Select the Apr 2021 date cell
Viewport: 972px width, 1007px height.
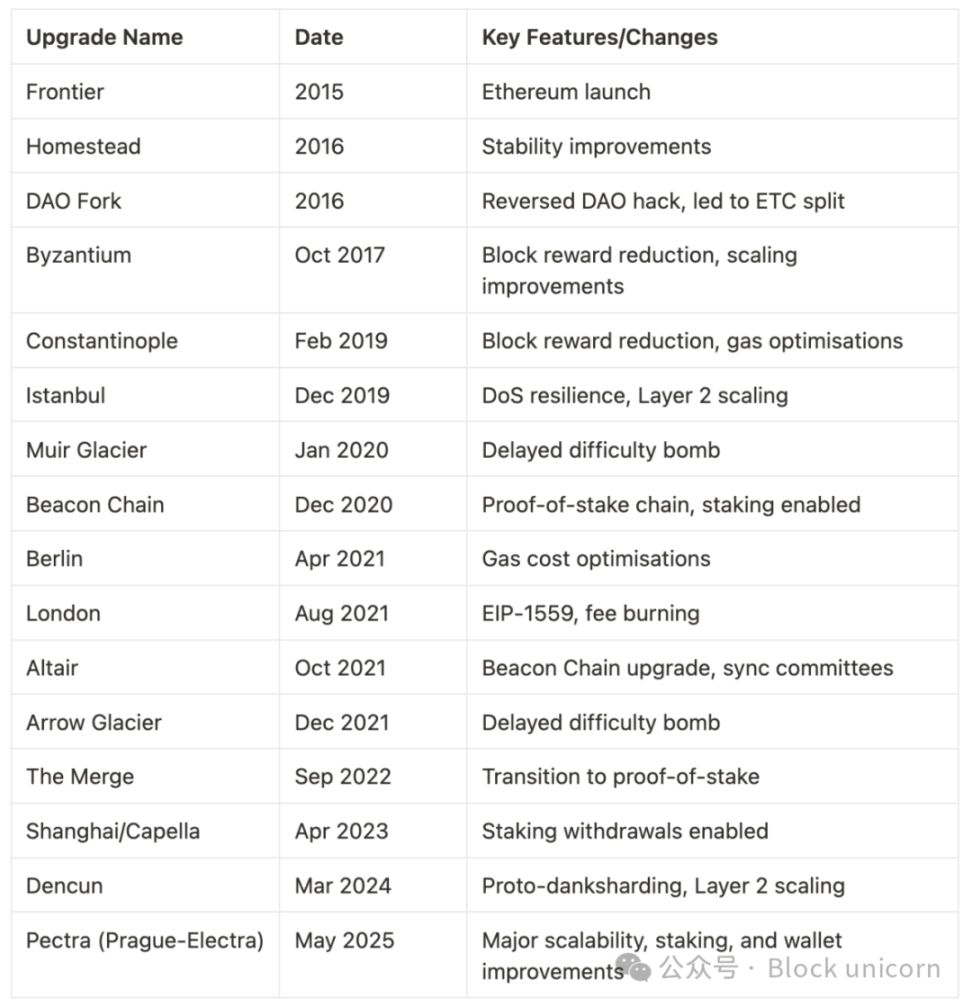pyautogui.click(x=339, y=559)
